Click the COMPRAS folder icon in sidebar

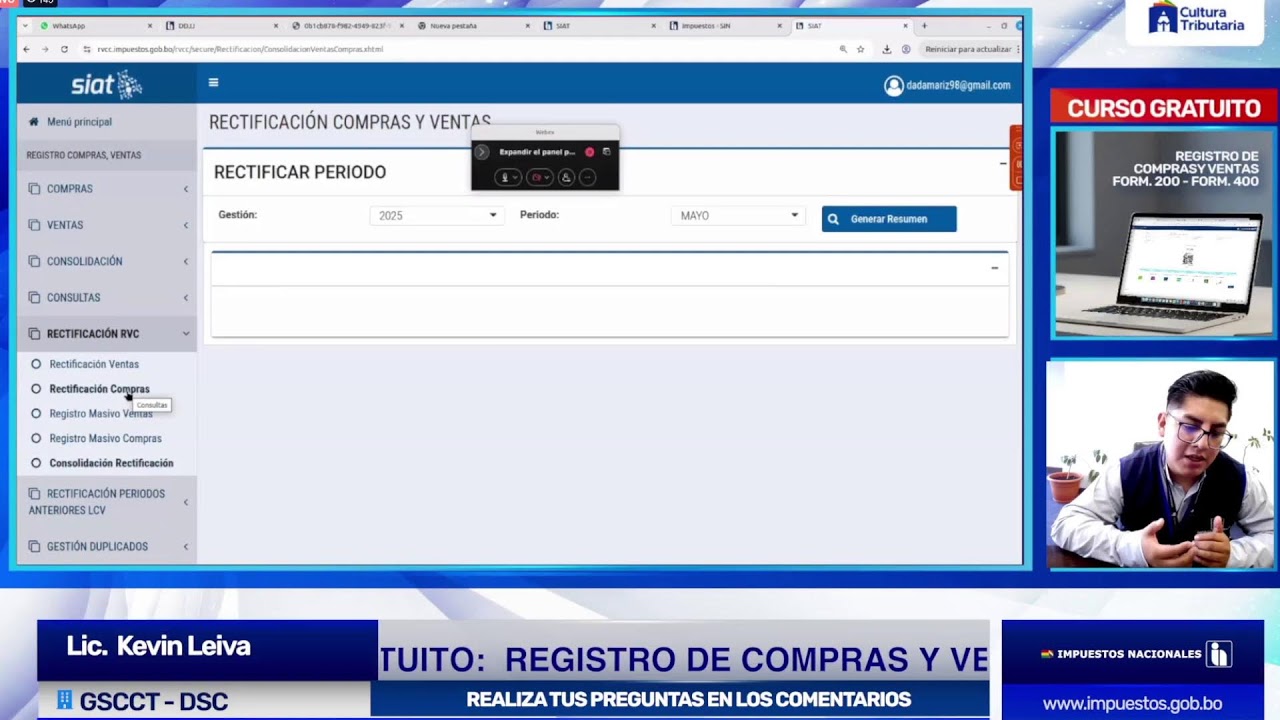[x=35, y=189]
